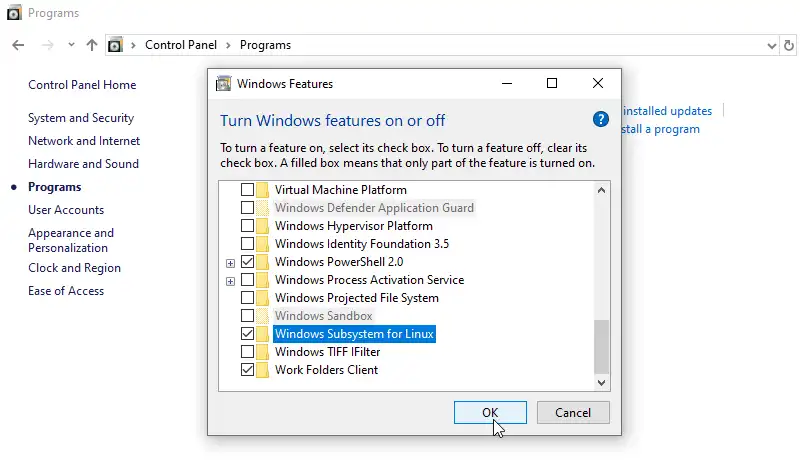This screenshot has height=465, width=800.
Task: Click OK to apply Windows features
Action: [490, 412]
